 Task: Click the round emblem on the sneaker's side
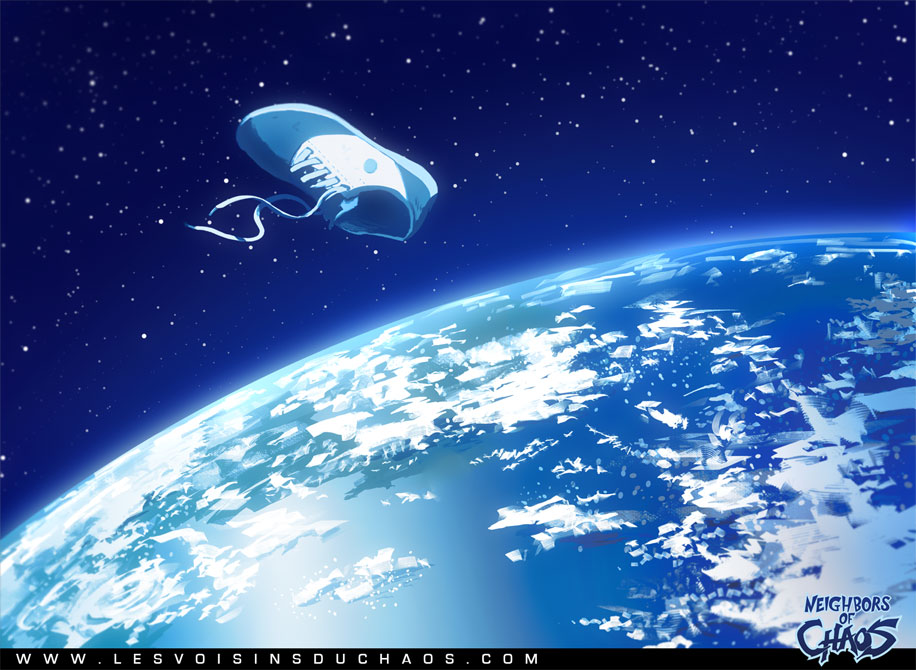pos(370,165)
